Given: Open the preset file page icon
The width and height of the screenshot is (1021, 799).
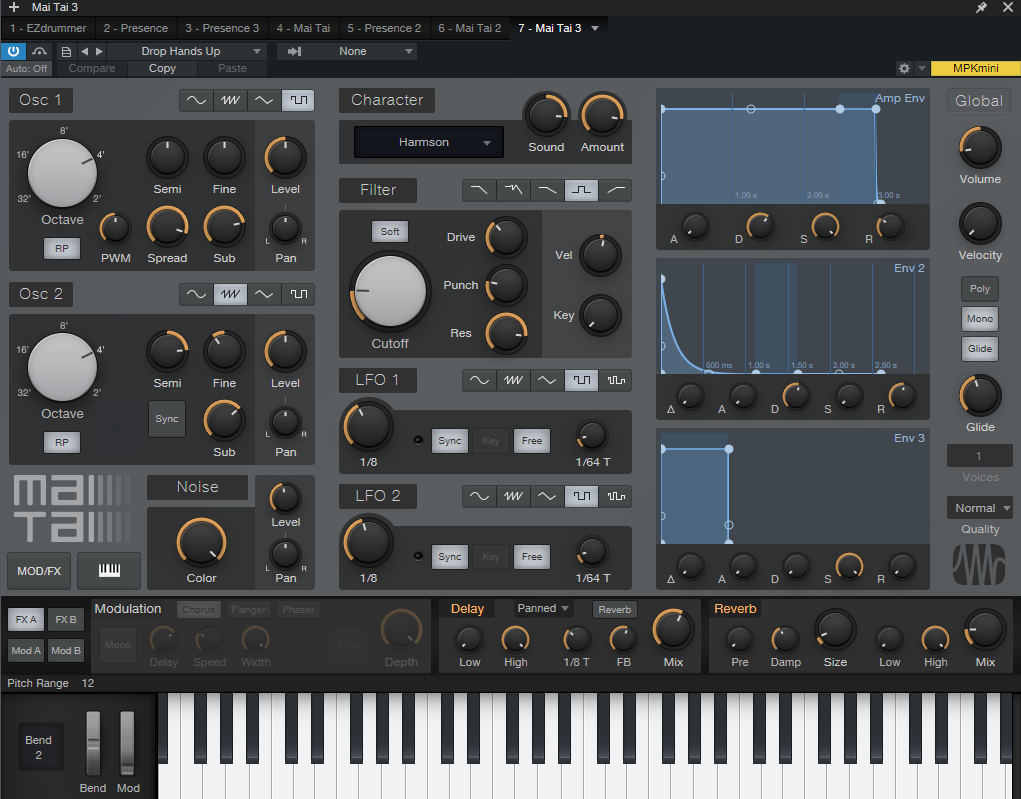Looking at the screenshot, I should (66, 51).
